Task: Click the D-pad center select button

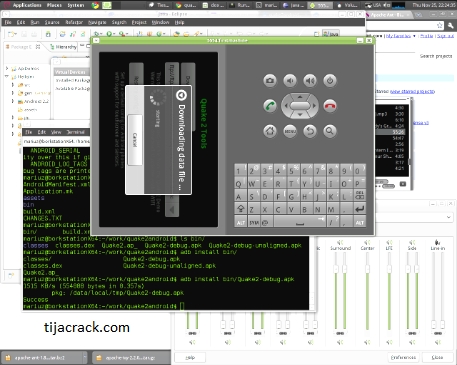Action: (x=300, y=106)
